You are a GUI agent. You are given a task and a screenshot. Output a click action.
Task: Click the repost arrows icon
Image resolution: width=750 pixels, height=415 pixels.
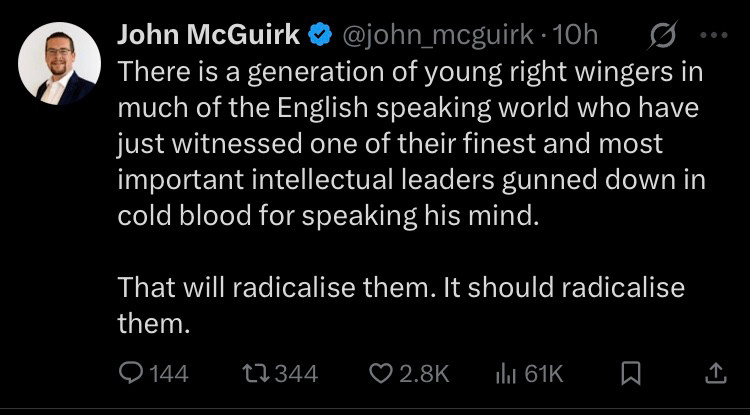[253, 374]
